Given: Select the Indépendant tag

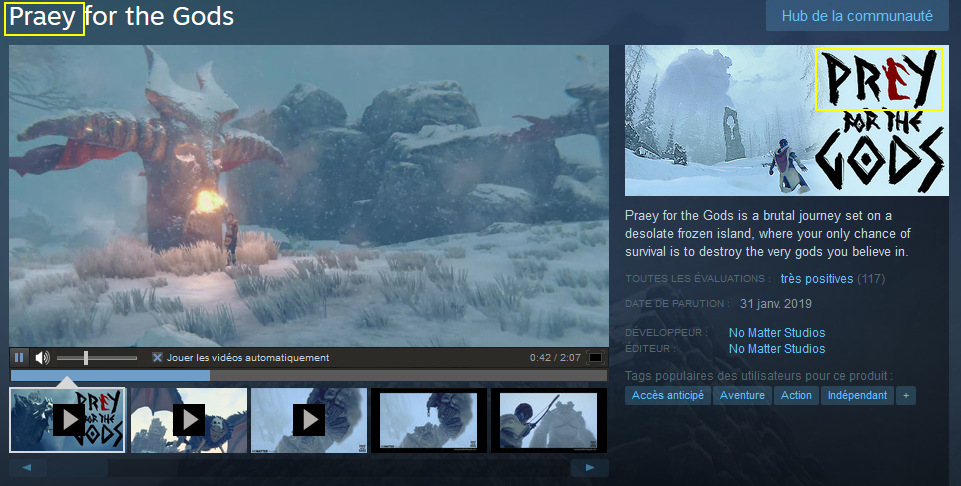Looking at the screenshot, I should 857,395.
